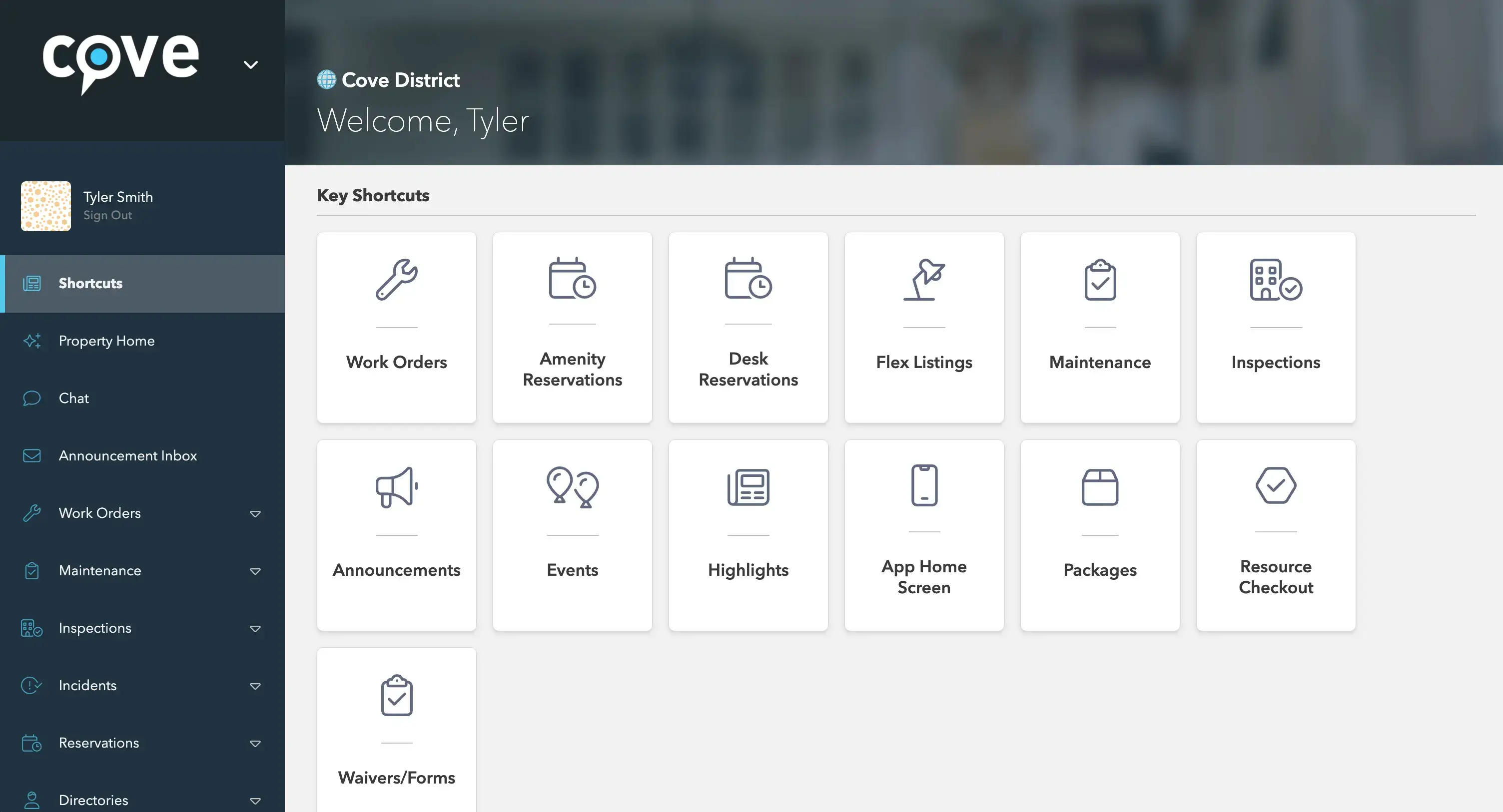The width and height of the screenshot is (1503, 812).
Task: Click the Sign Out link
Action: tap(107, 215)
